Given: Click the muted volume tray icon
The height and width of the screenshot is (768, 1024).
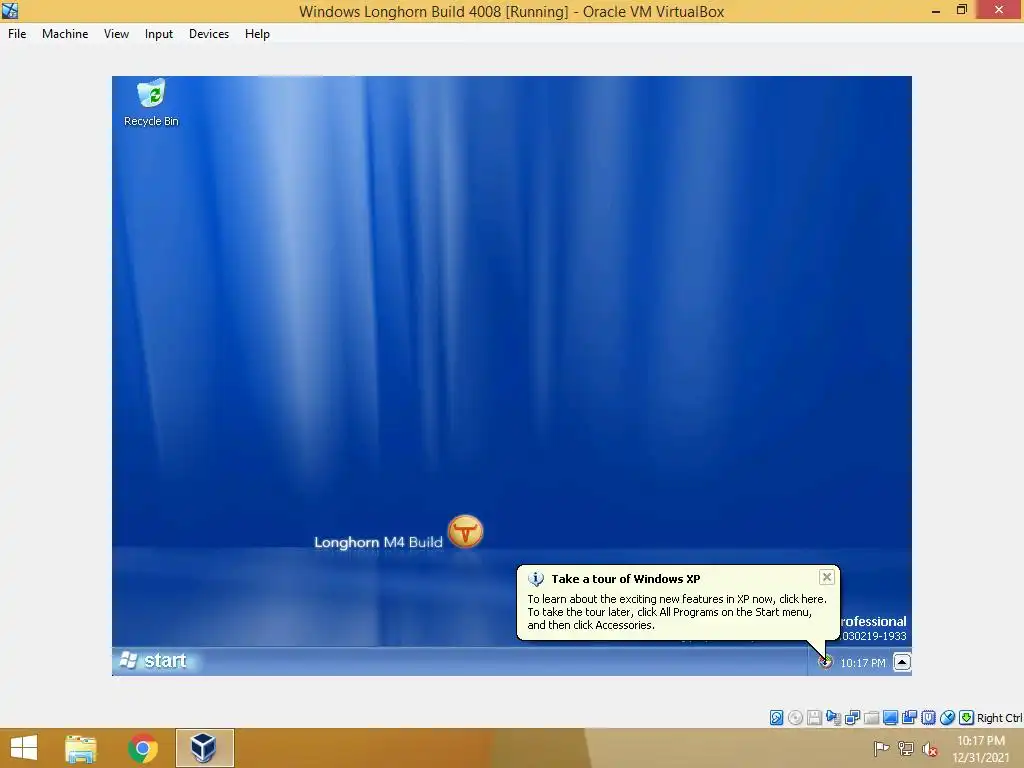Looking at the screenshot, I should [x=930, y=749].
